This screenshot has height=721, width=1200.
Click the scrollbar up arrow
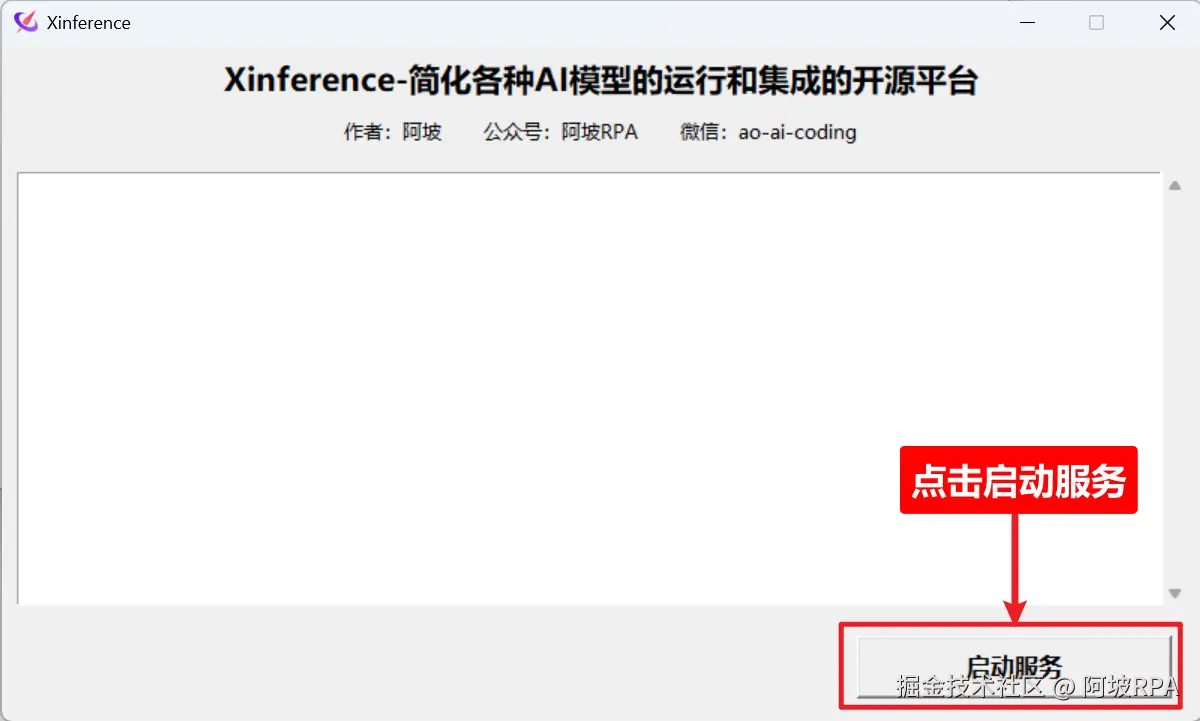[1175, 184]
